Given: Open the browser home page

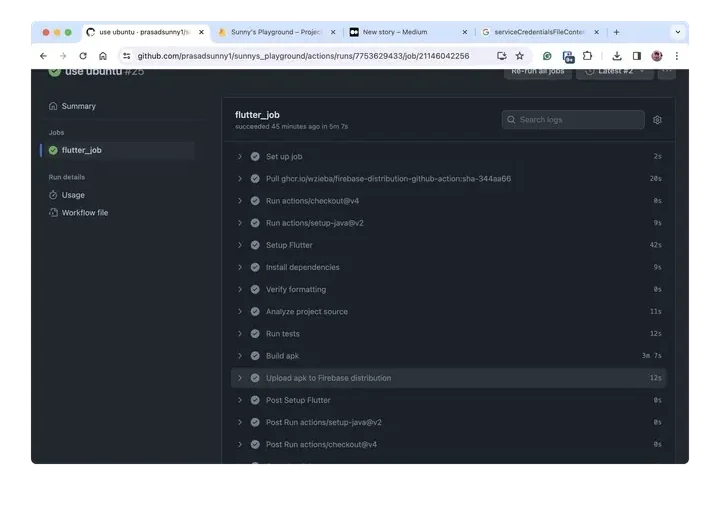Looking at the screenshot, I should point(103,56).
